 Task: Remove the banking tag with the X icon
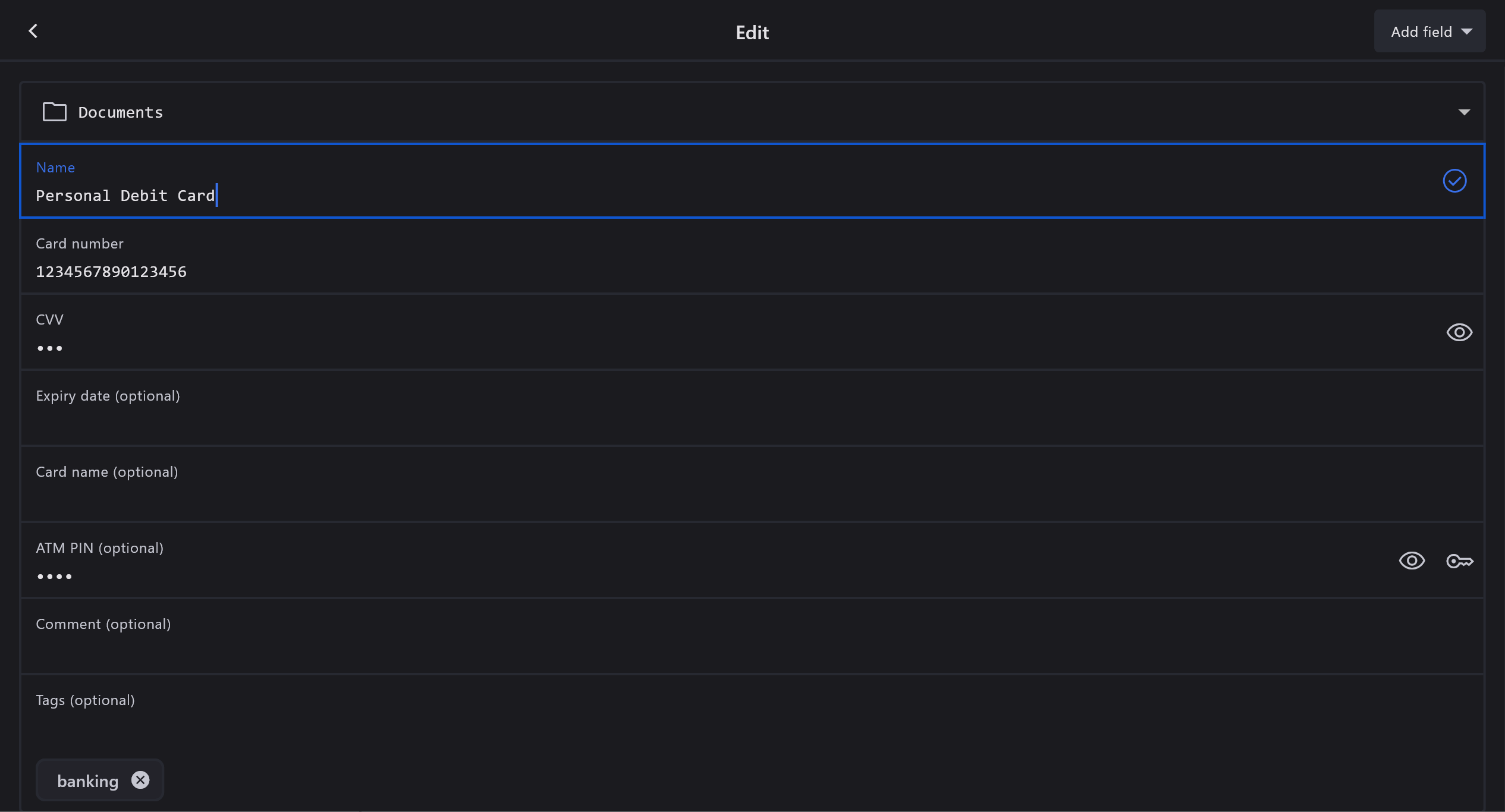[x=140, y=780]
